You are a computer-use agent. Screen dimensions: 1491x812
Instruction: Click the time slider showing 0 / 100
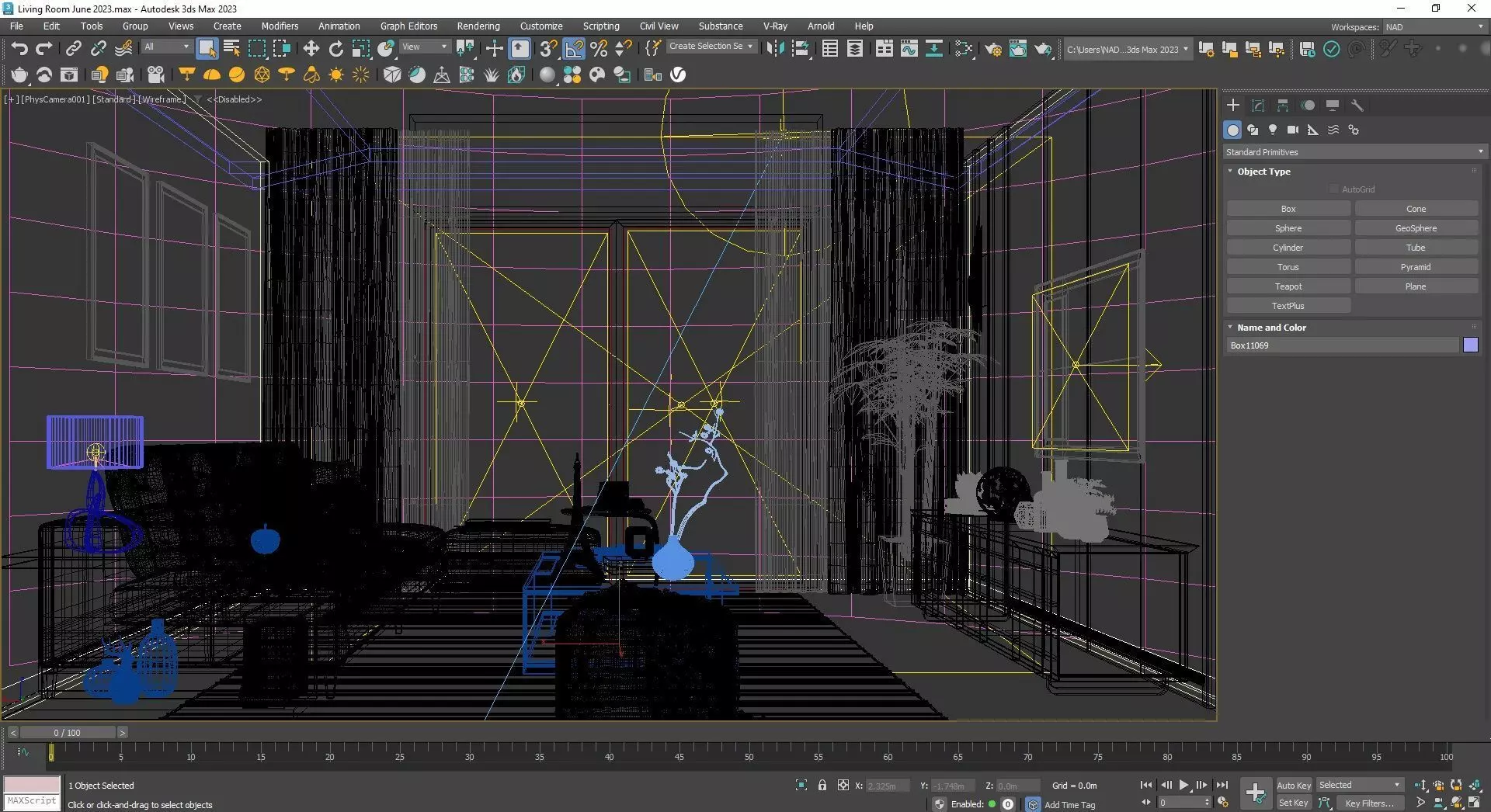click(68, 733)
